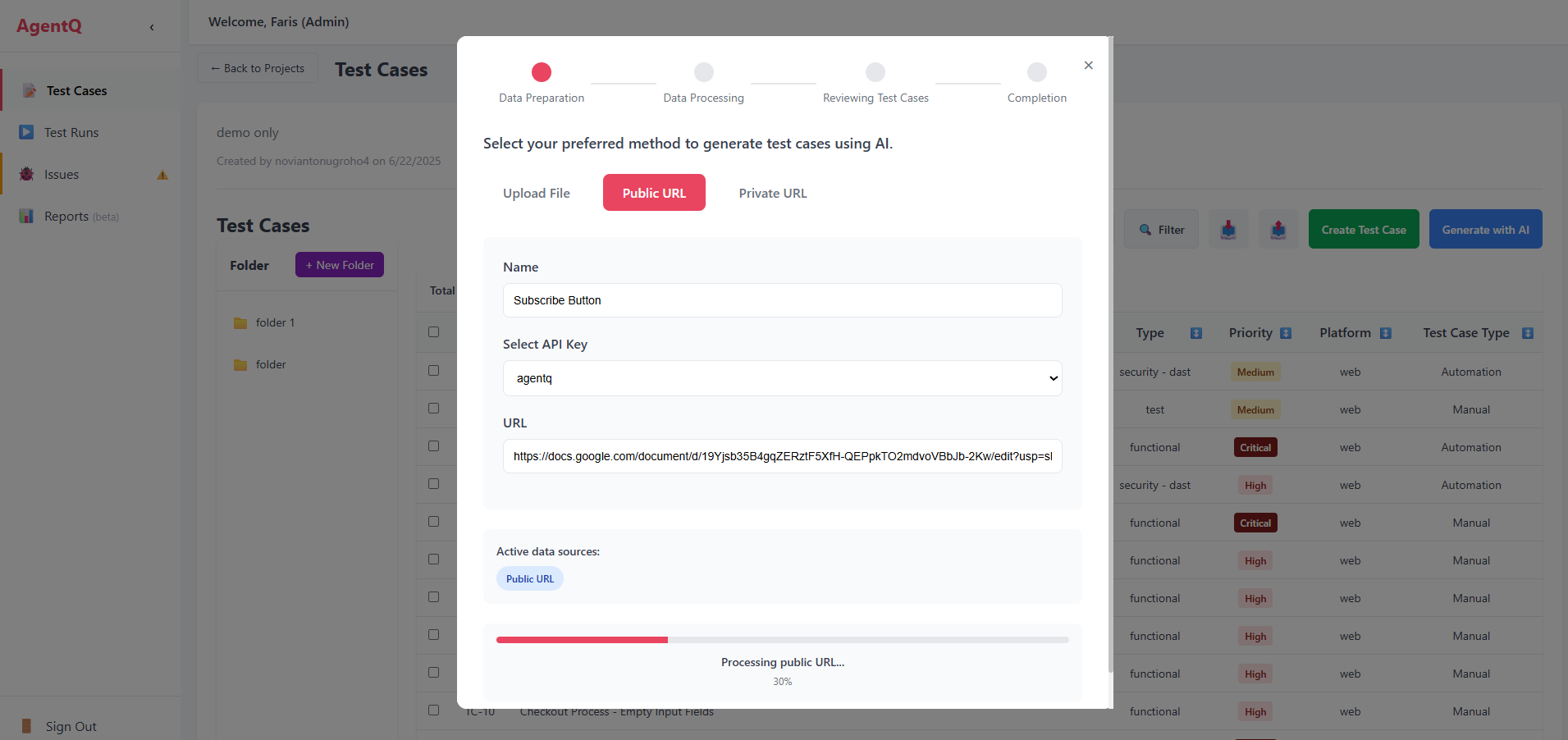The height and width of the screenshot is (740, 1568).
Task: Click the Platform column sort icon
Action: [1386, 333]
